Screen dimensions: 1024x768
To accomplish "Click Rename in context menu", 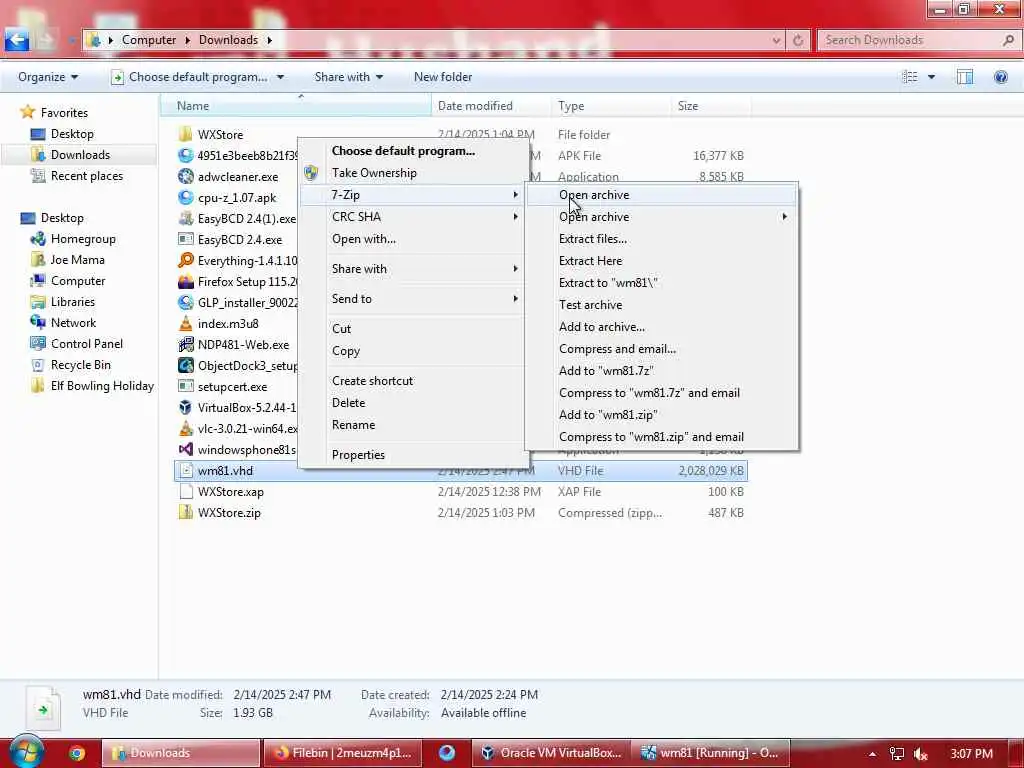I will (353, 424).
